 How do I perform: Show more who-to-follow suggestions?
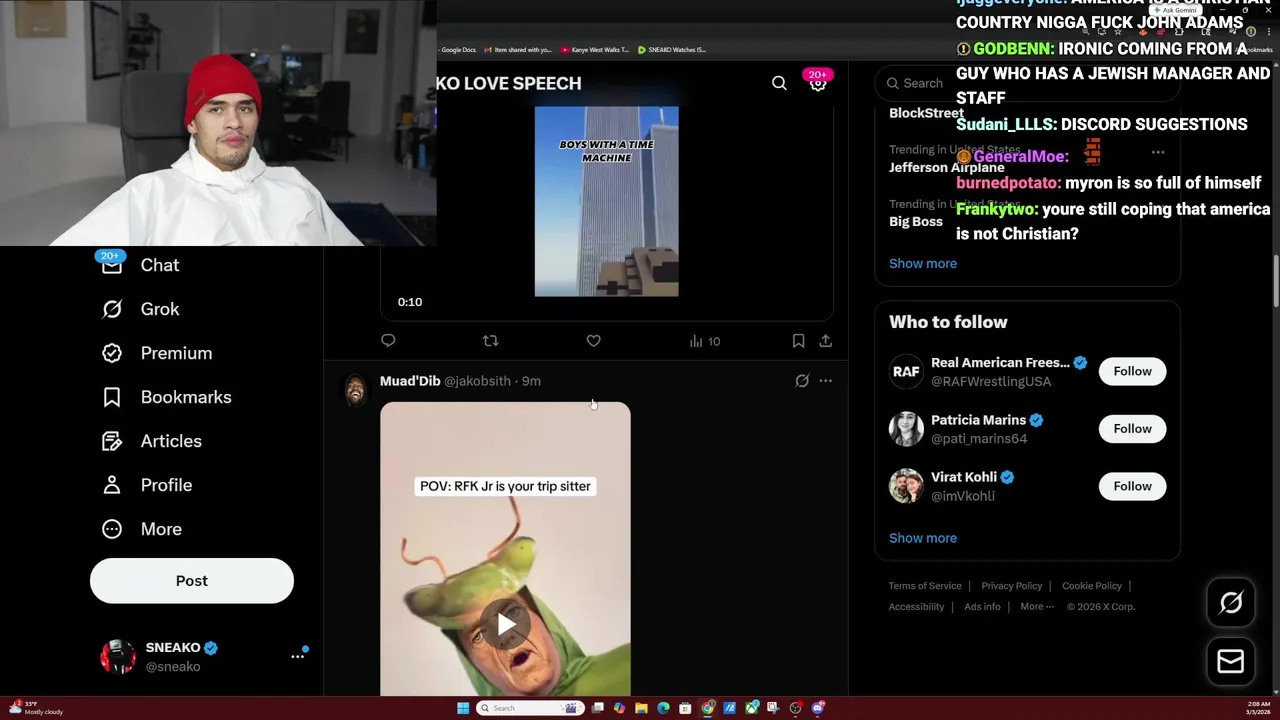pos(923,538)
